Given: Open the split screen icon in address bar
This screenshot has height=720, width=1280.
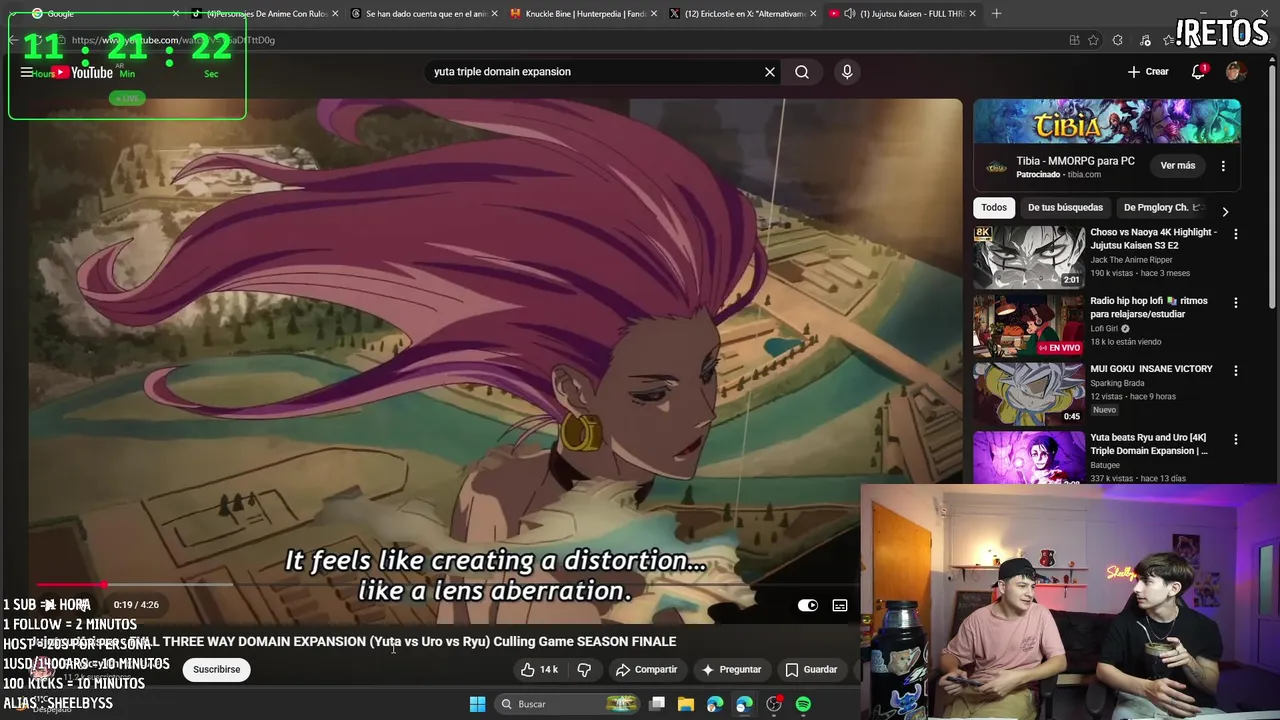Looking at the screenshot, I should tap(1074, 40).
